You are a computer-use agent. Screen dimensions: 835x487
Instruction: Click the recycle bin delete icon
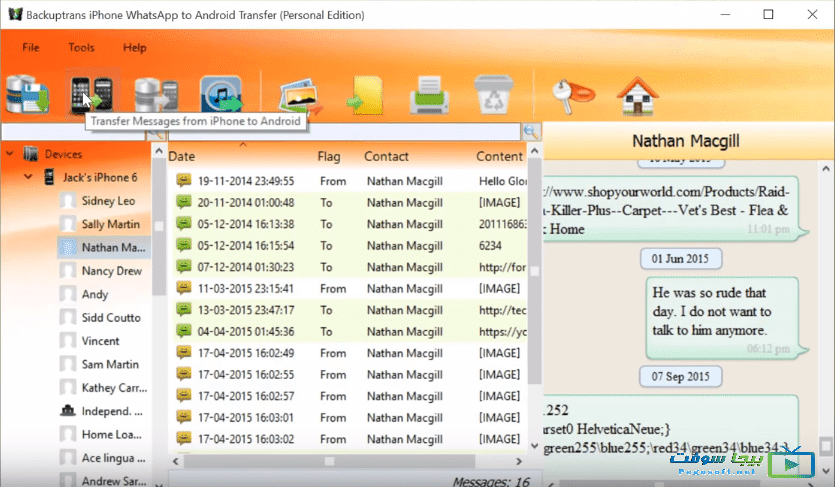(x=494, y=94)
